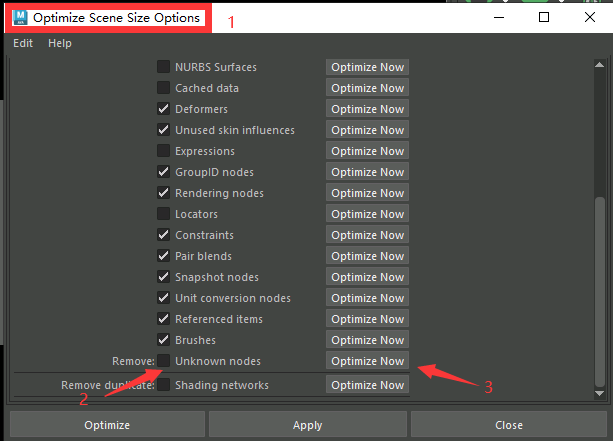Click the vertical scrollbar of options list
Image resolution: width=613 pixels, height=441 pixels.
600,290
